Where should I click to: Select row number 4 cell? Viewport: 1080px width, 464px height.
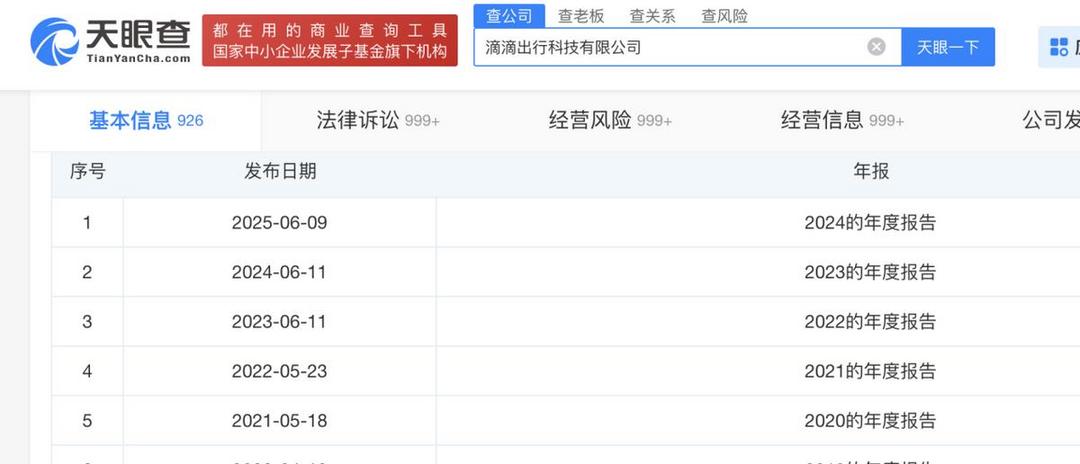[87, 372]
